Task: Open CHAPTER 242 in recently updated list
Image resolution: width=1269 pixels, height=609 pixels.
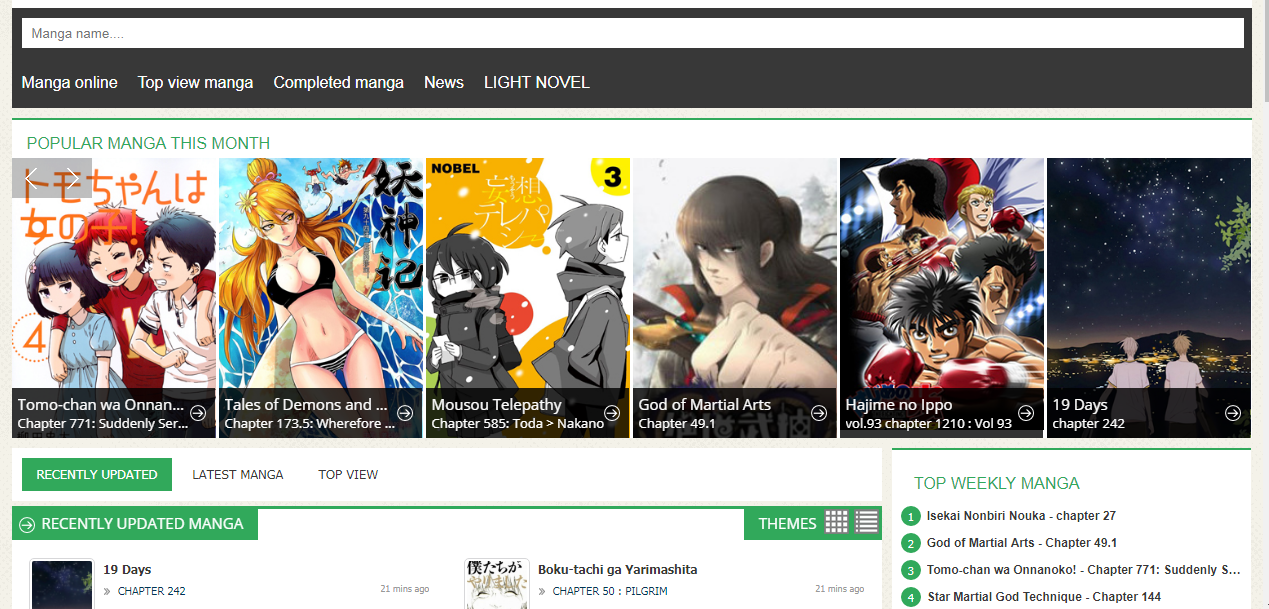Action: pyautogui.click(x=151, y=592)
